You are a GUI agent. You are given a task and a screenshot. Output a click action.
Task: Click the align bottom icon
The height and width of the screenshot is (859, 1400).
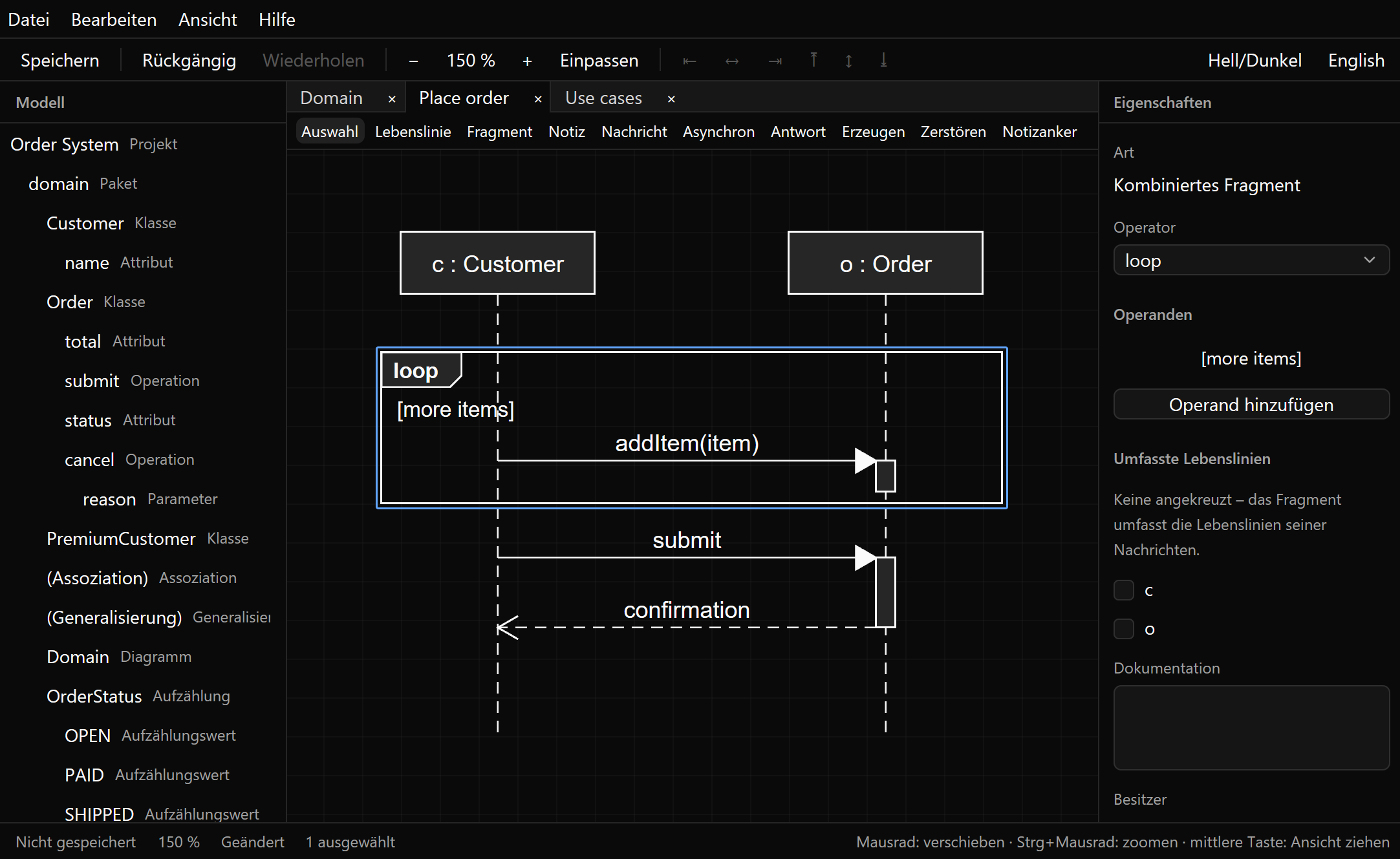tap(883, 61)
